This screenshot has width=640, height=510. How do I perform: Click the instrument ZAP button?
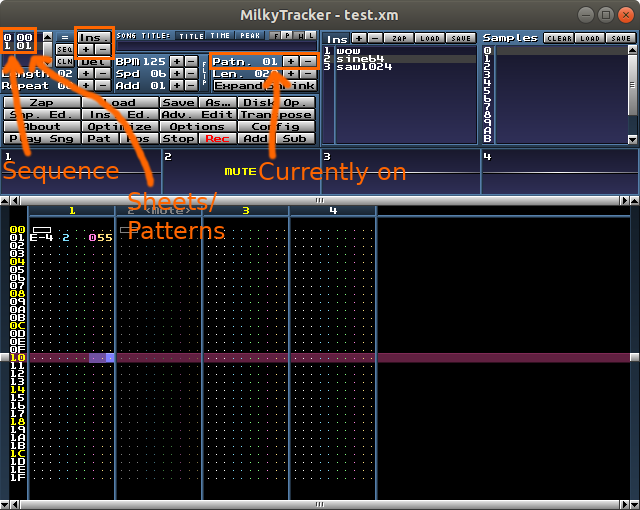(399, 38)
